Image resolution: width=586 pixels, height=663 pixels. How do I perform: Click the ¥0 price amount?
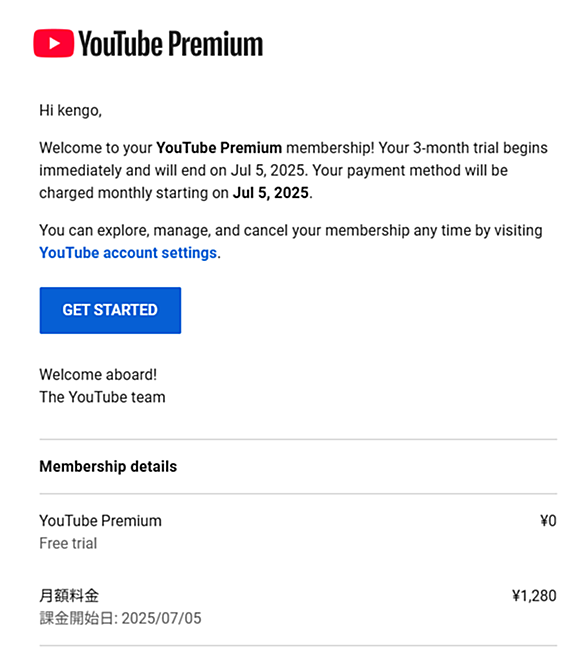pyautogui.click(x=548, y=521)
